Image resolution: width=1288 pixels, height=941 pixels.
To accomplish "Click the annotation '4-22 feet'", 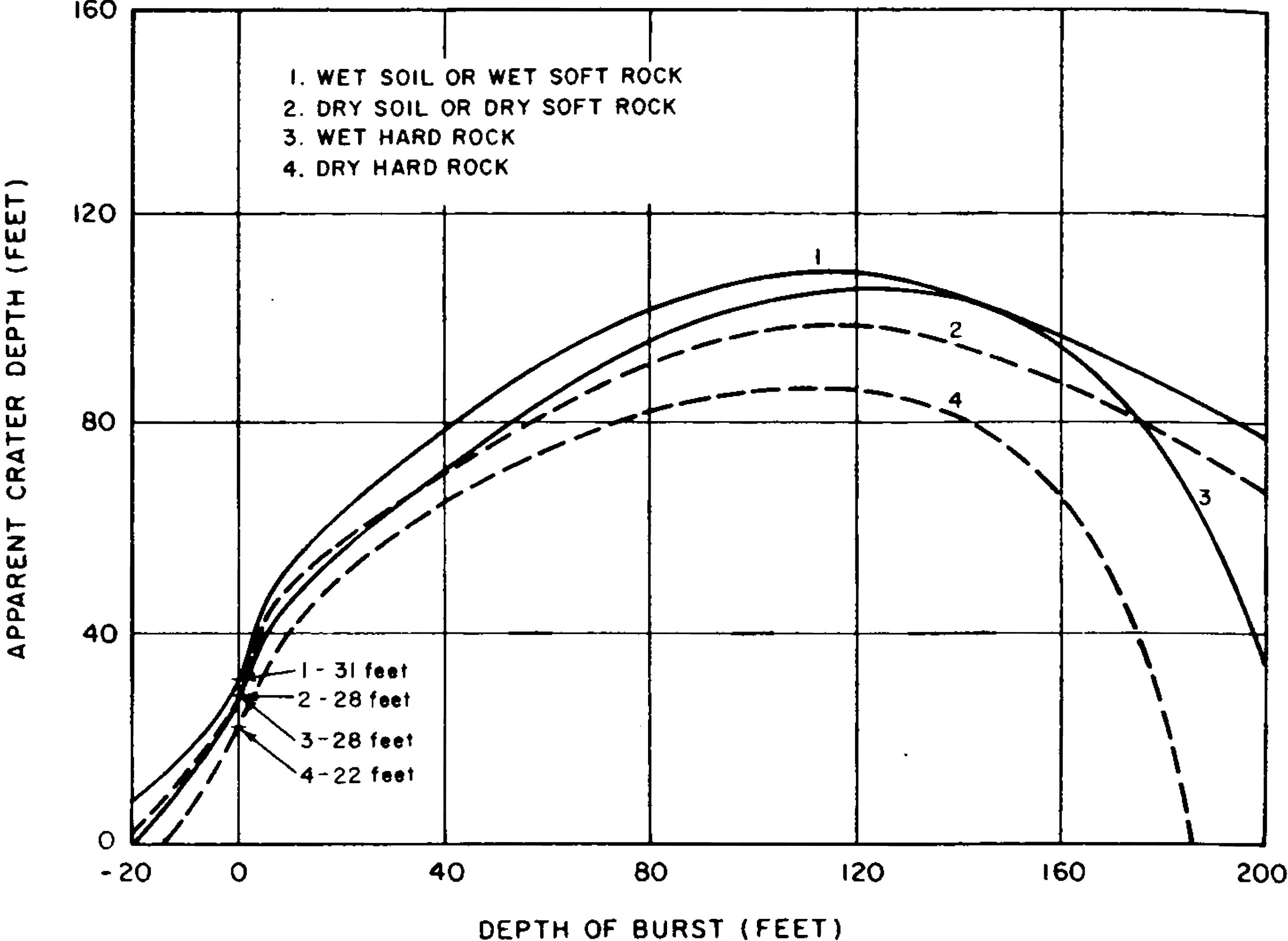I will click(357, 774).
